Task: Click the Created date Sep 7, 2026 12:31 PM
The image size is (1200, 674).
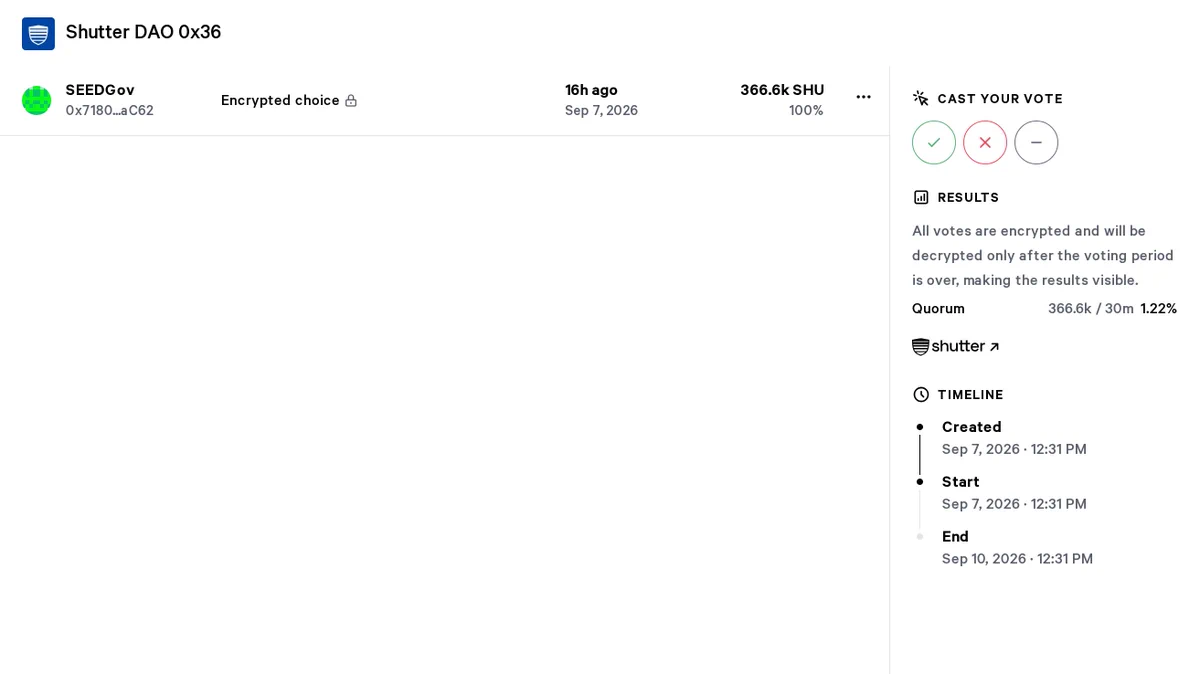Action: [x=1014, y=449]
